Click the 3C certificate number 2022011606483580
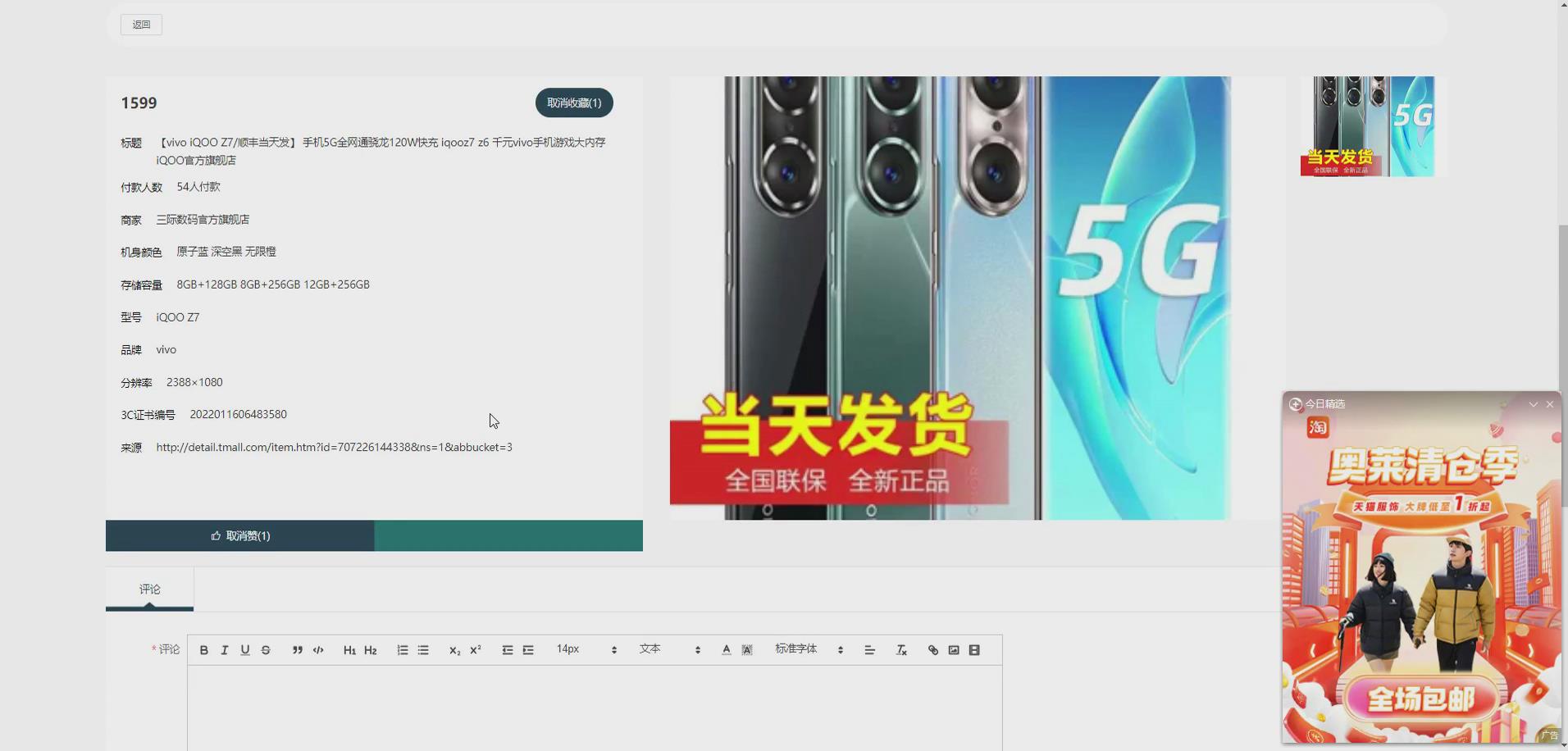 tap(238, 414)
